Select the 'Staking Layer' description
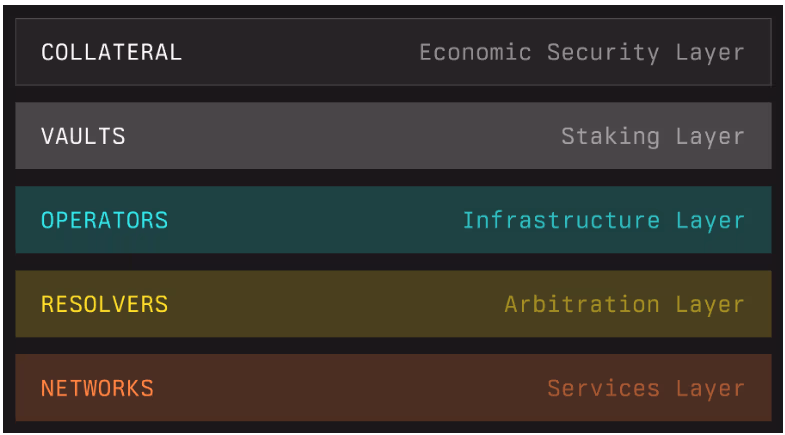The height and width of the screenshot is (435, 785). (x=652, y=136)
